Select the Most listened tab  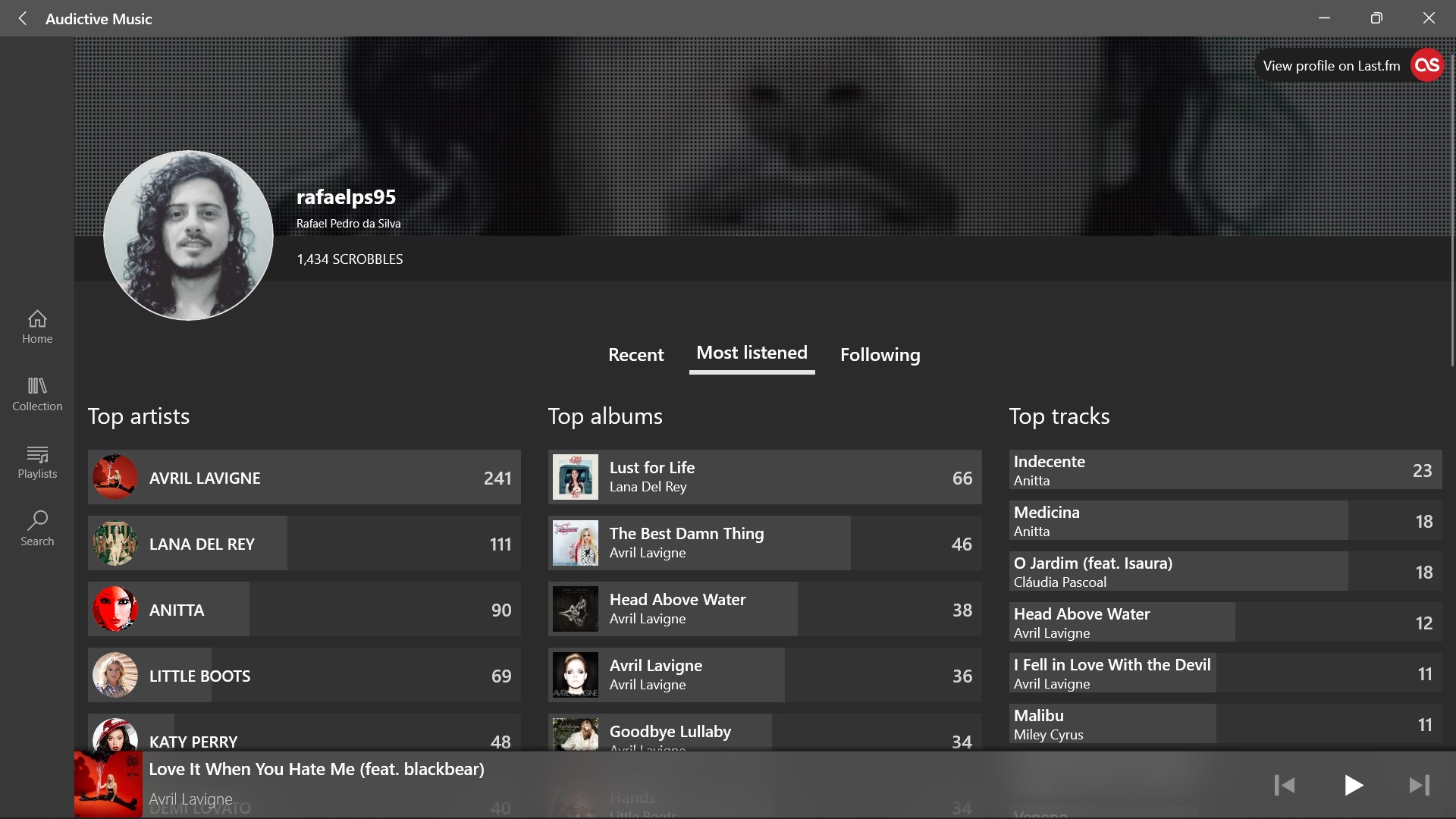[x=752, y=354]
